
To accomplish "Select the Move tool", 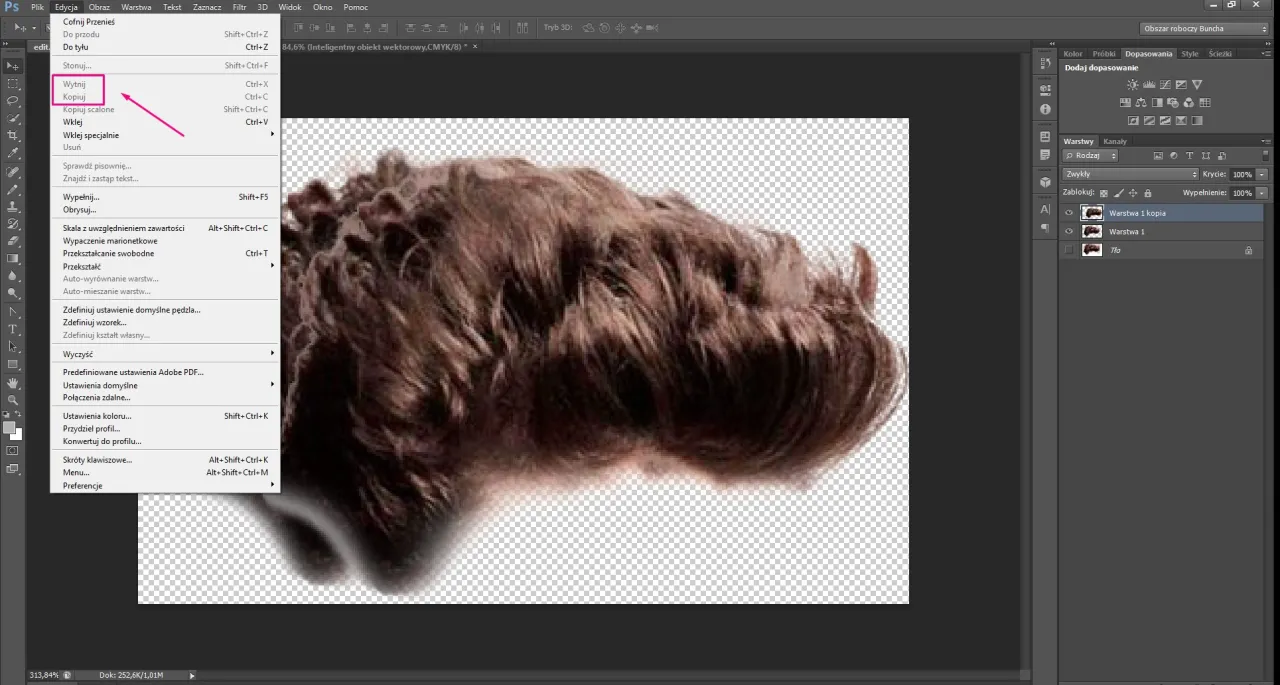I will click(13, 65).
